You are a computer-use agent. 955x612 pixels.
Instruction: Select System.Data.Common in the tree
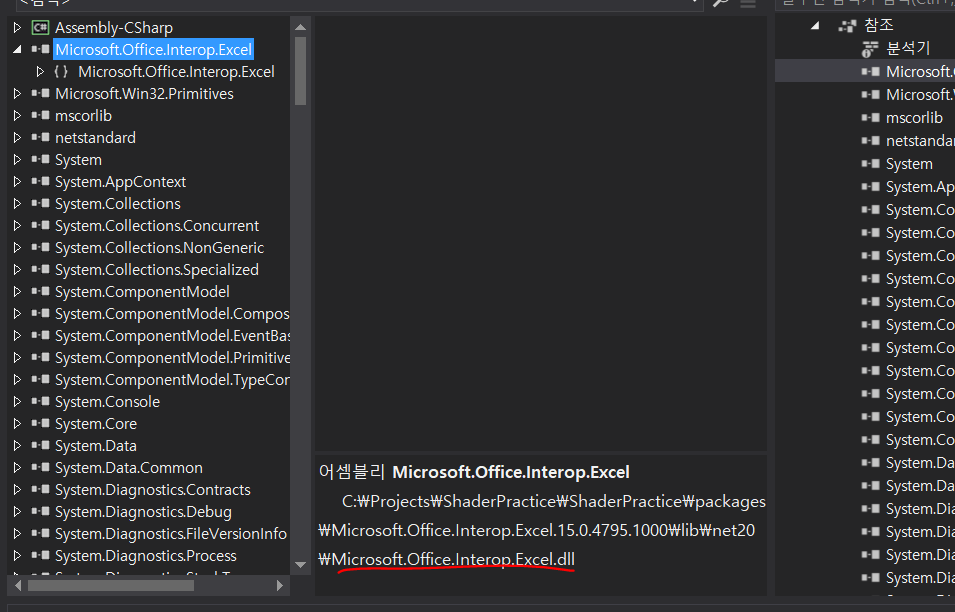click(x=129, y=467)
